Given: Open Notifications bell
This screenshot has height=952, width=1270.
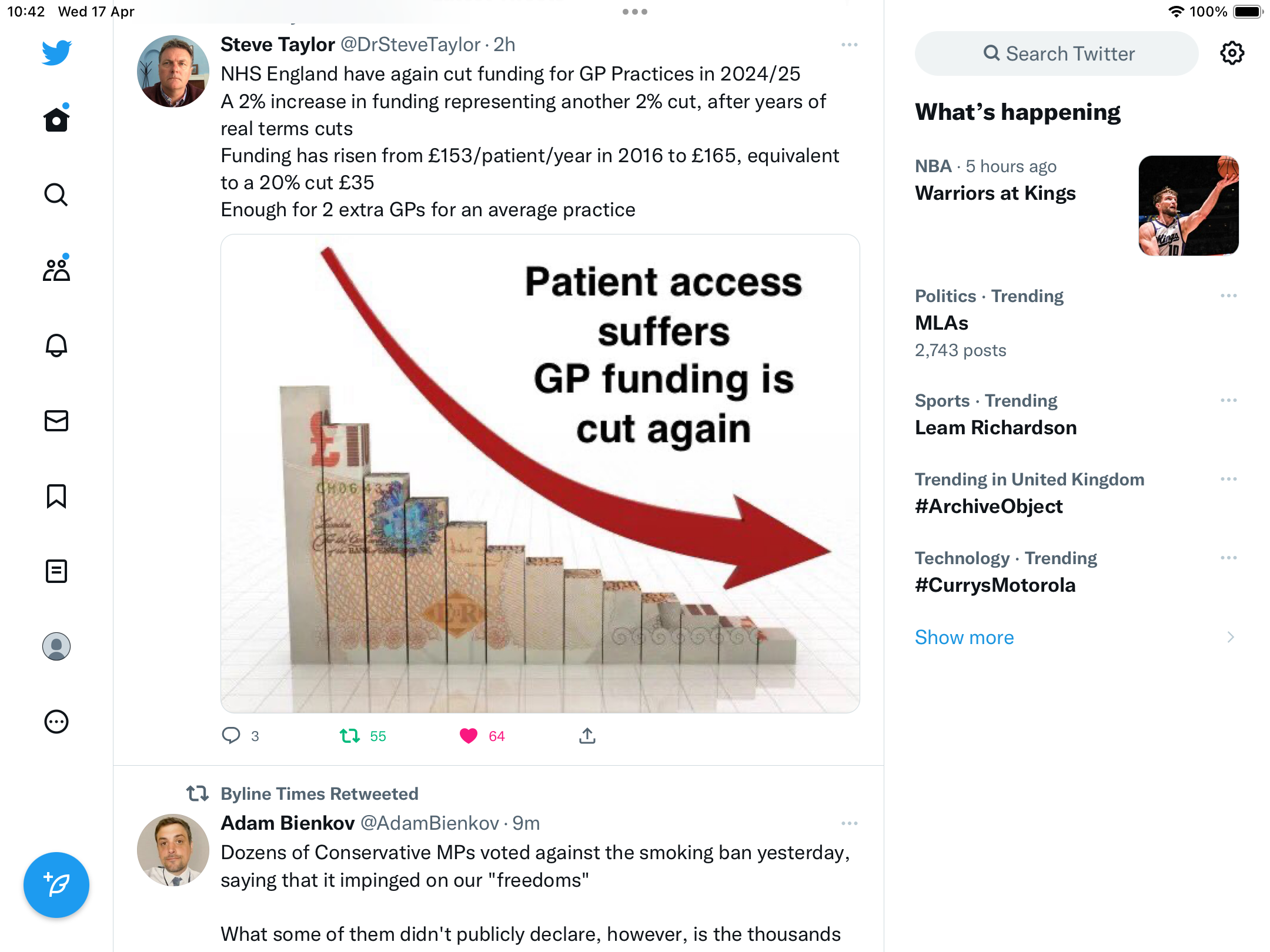Looking at the screenshot, I should (56, 345).
